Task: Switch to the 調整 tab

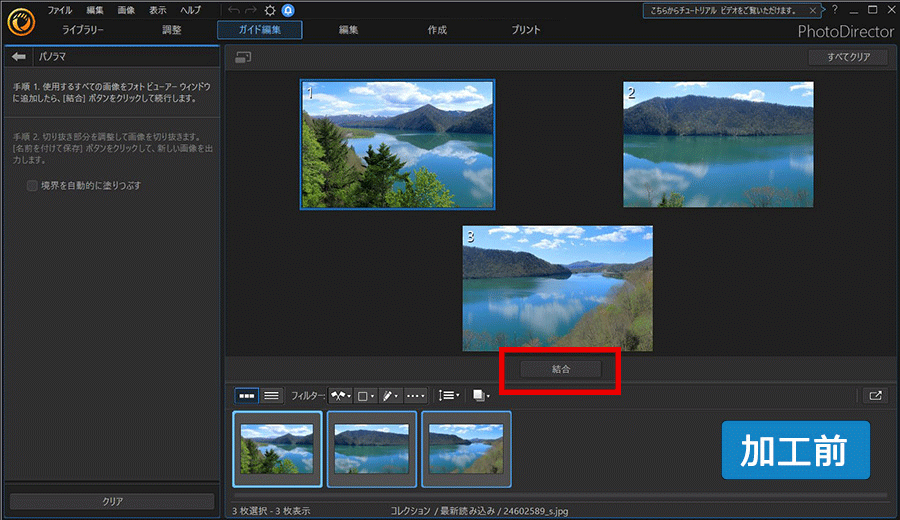Action: tap(172, 30)
